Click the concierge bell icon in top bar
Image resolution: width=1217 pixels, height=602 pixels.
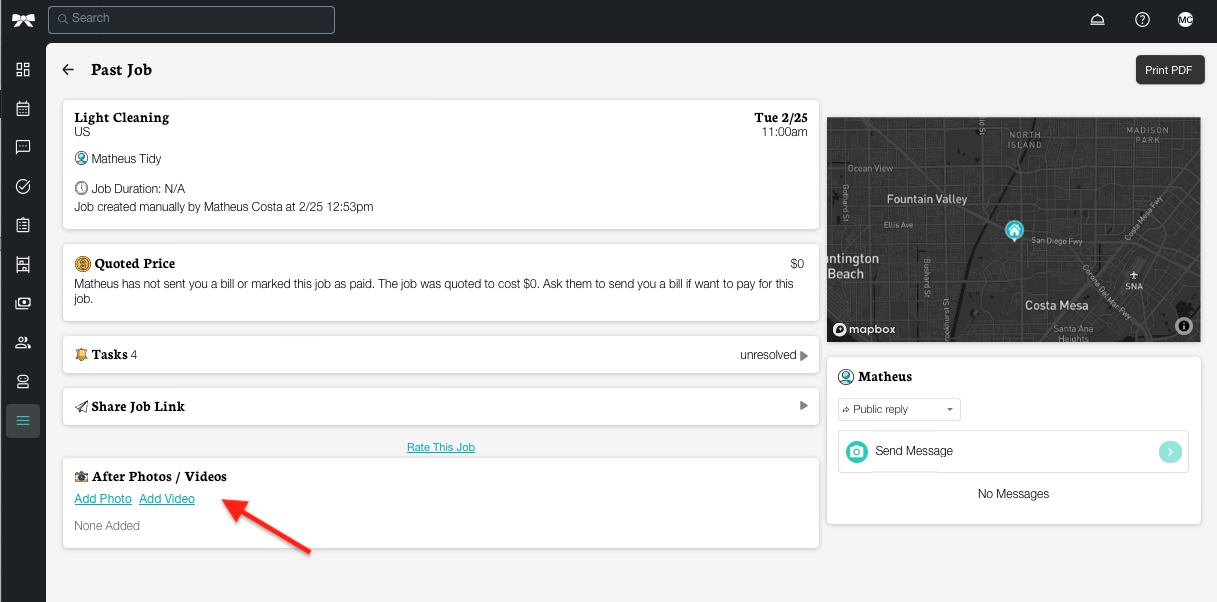click(1097, 20)
